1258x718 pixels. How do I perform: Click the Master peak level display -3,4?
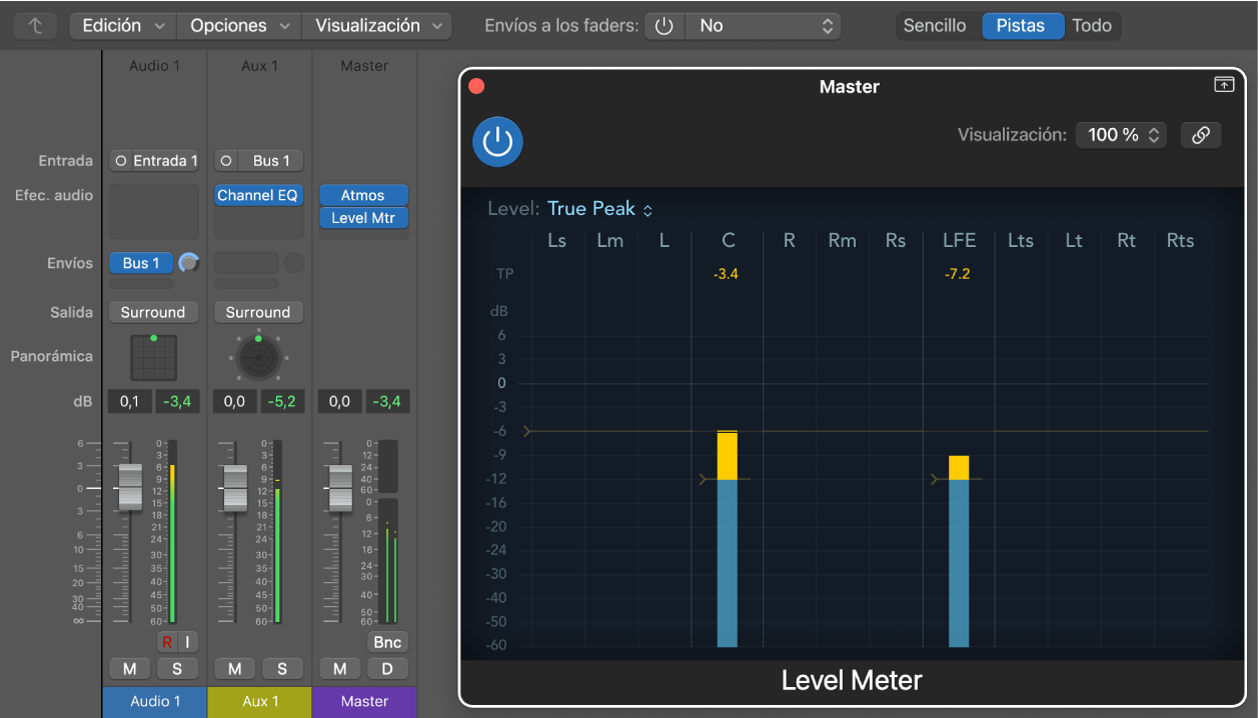coord(387,402)
